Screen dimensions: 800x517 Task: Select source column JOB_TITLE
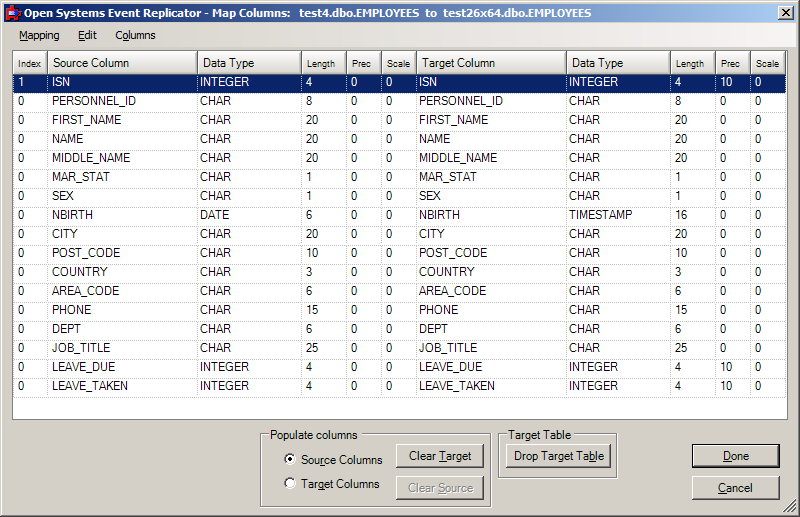pos(81,348)
